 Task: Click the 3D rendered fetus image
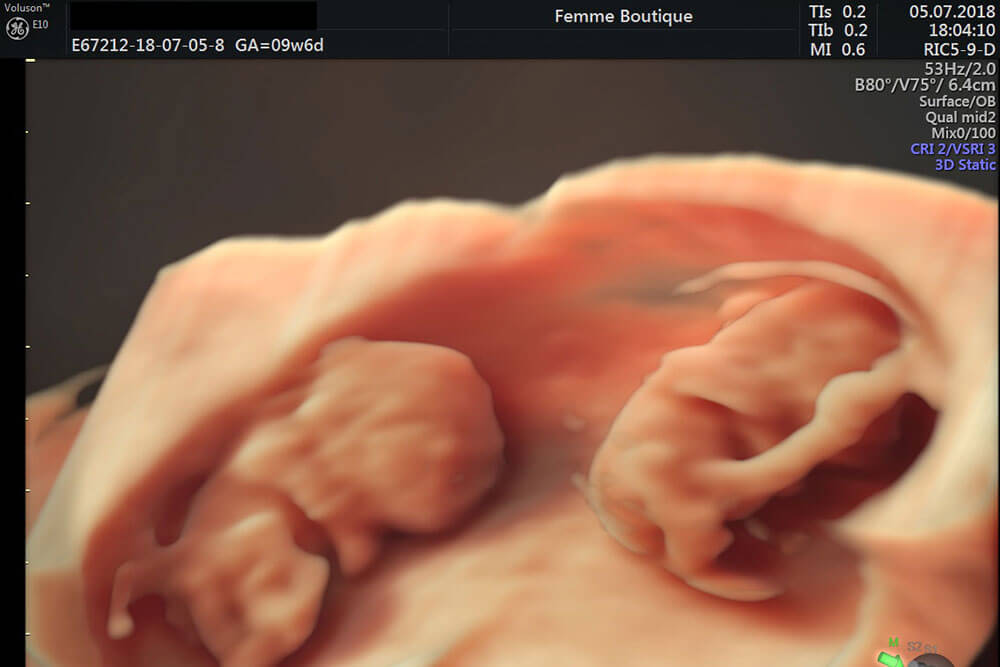[x=512, y=363]
